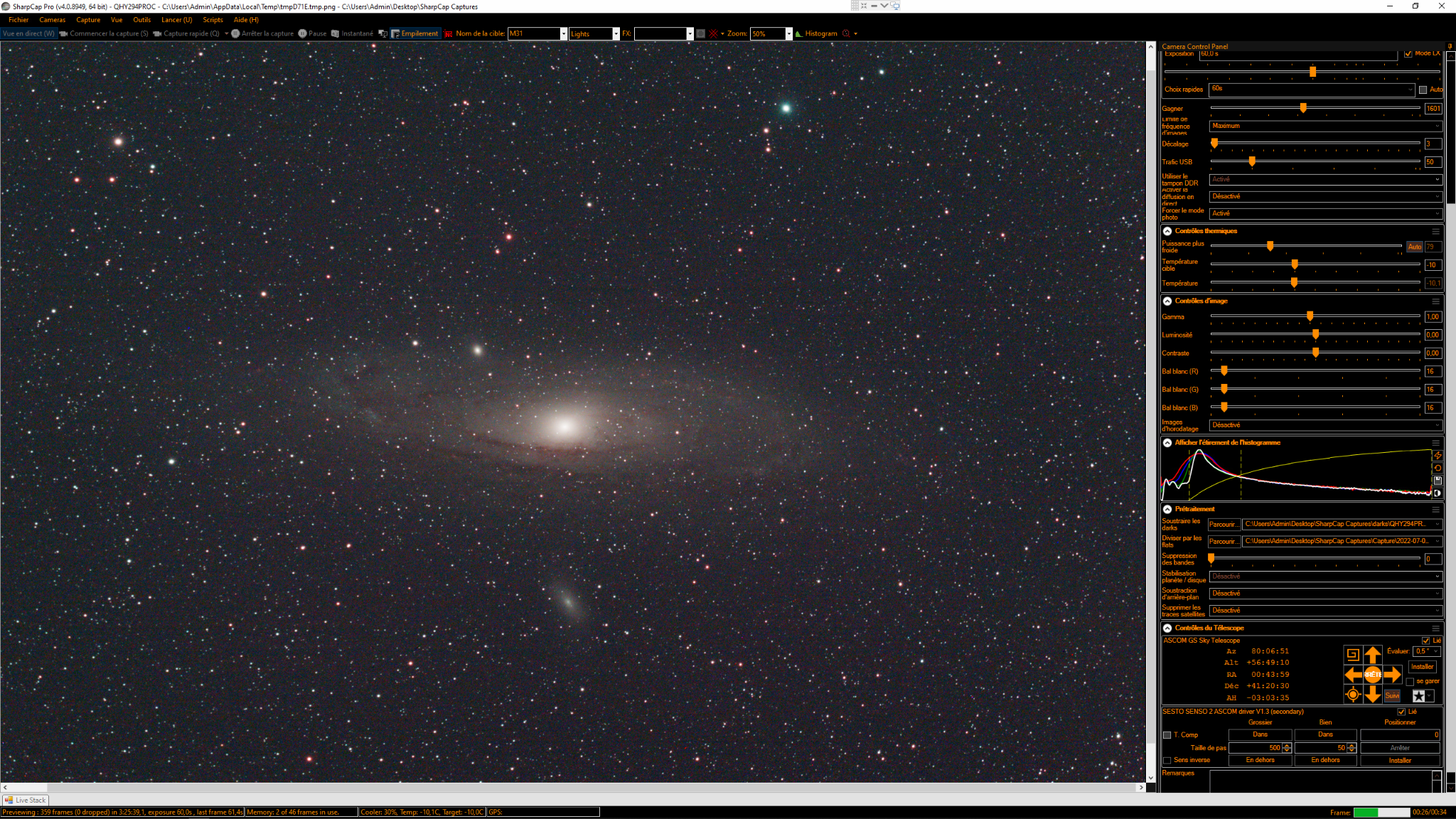Screen dimensions: 1456x819
Task: Click the magnifier icon right of Histogram
Action: [x=846, y=33]
